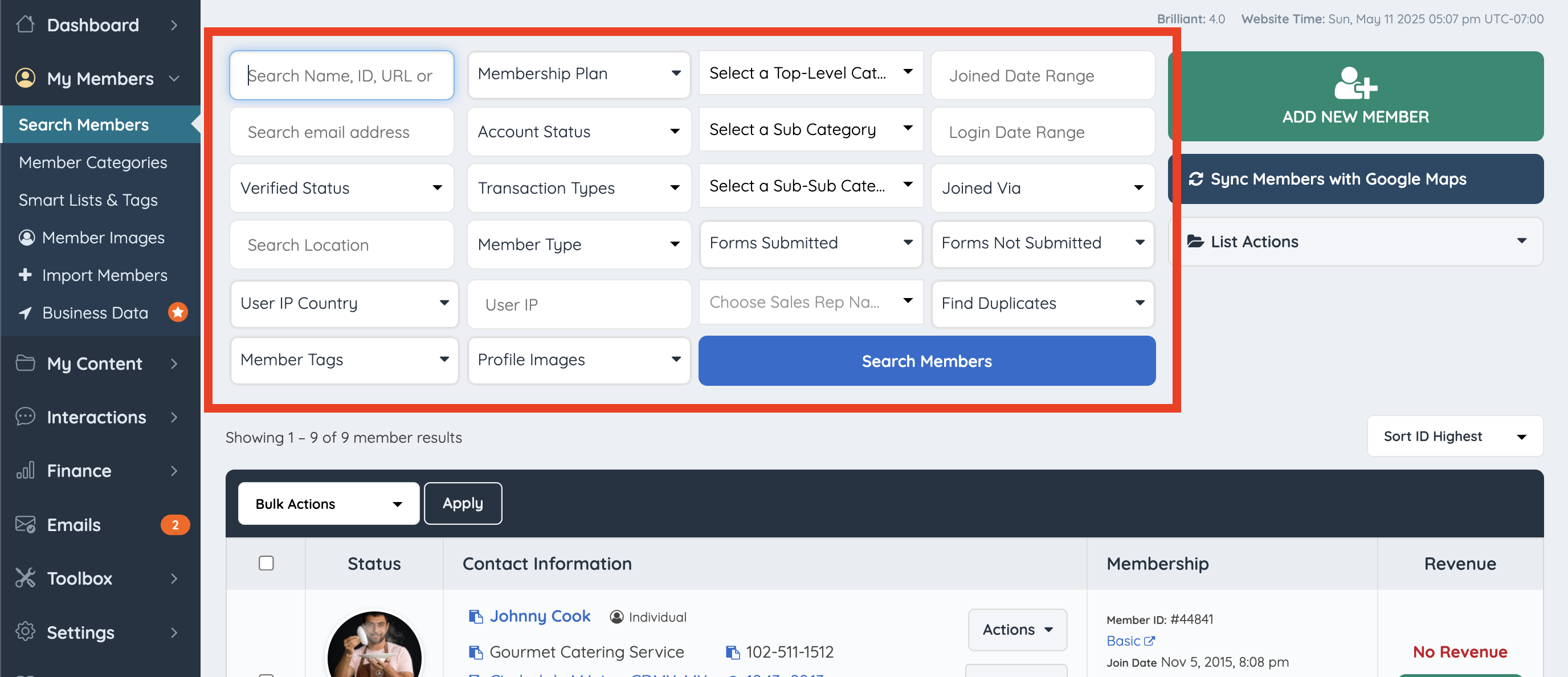The width and height of the screenshot is (1568, 677).
Task: Click the external link icon beside Basic
Action: coord(1149,641)
